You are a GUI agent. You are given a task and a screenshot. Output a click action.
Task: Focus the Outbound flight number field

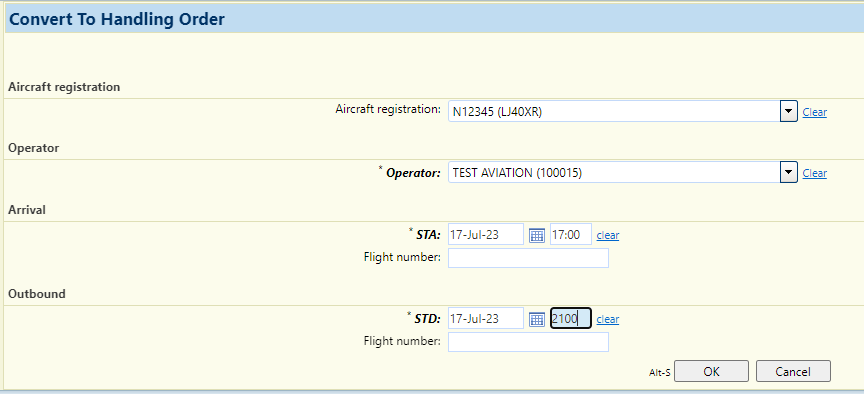click(528, 341)
